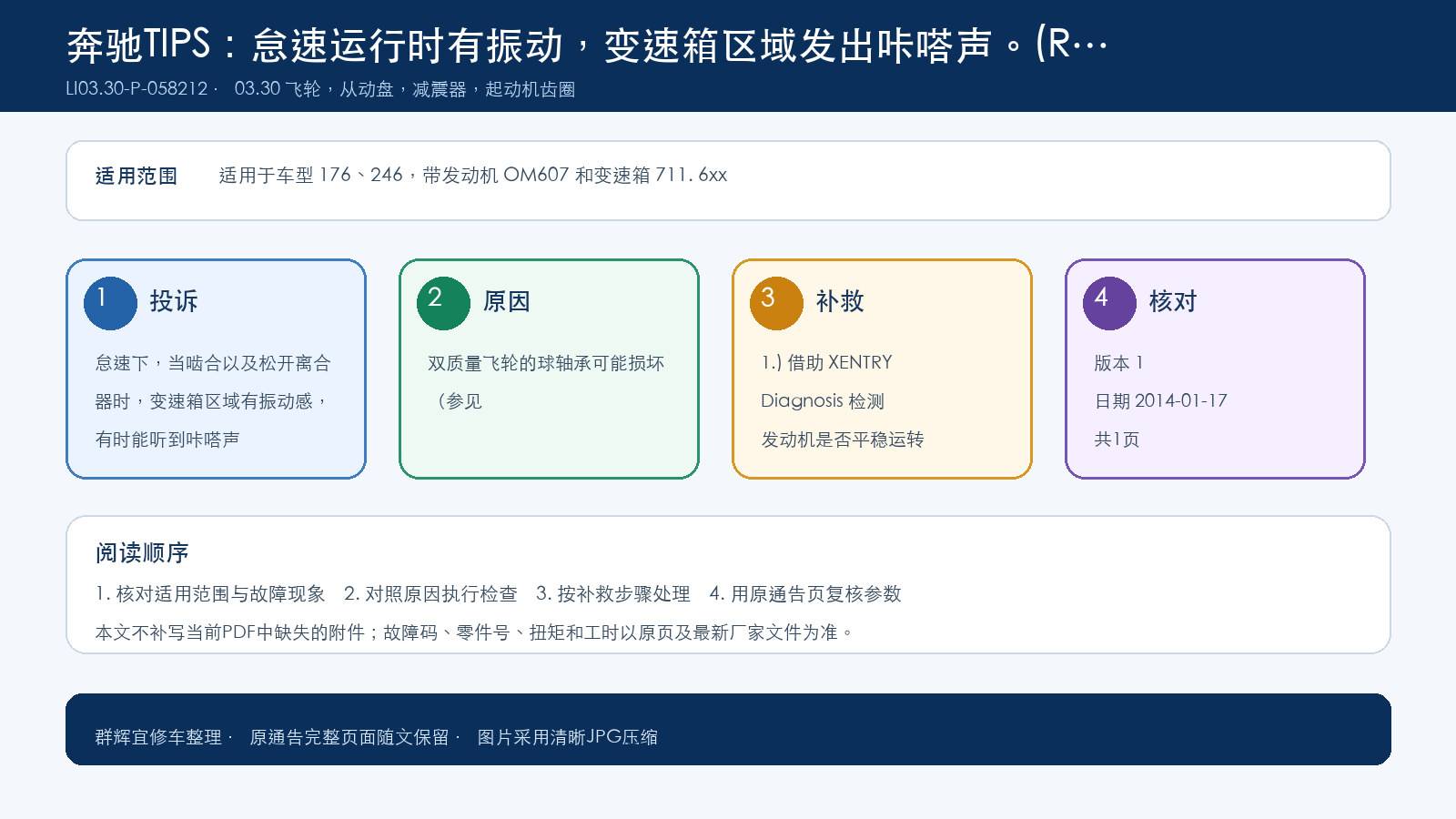Screen dimensions: 1456x819
Task: Click the page title starting 奔驰TIPS
Action: click(x=587, y=45)
